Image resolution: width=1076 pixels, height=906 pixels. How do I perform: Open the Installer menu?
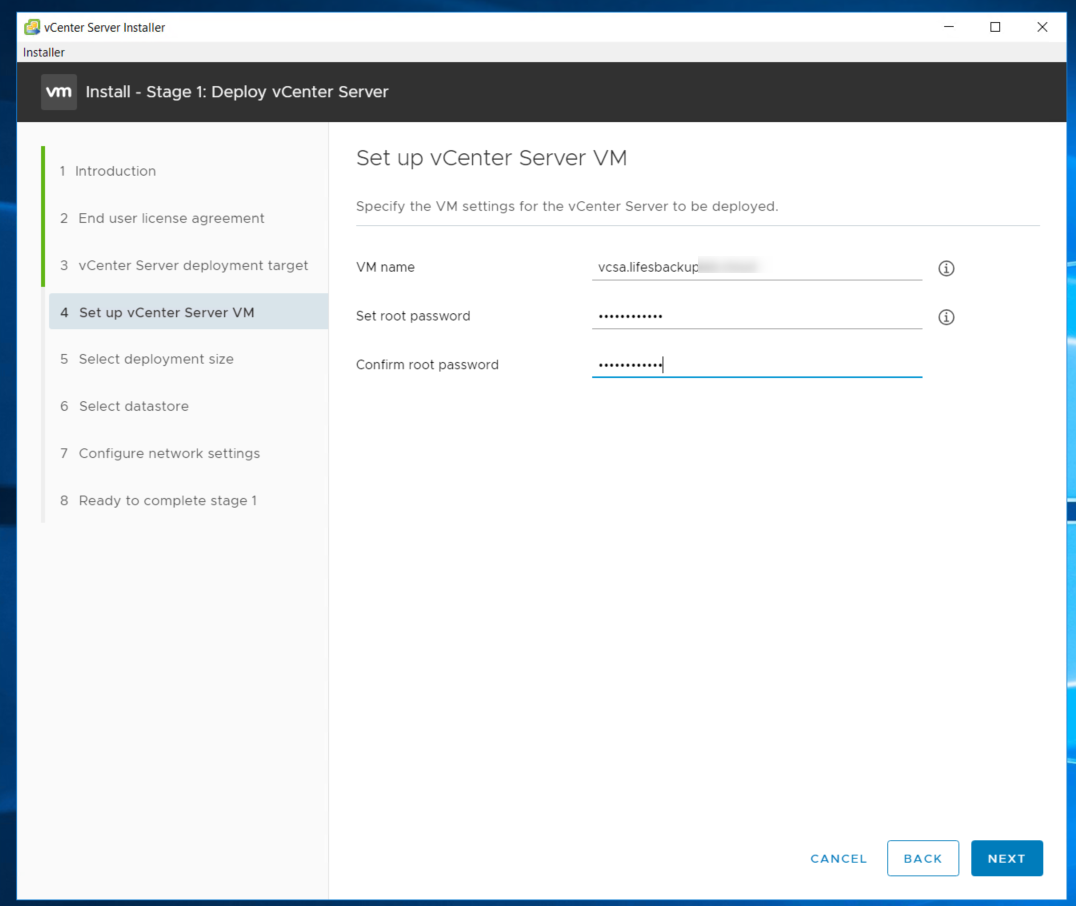coord(44,52)
